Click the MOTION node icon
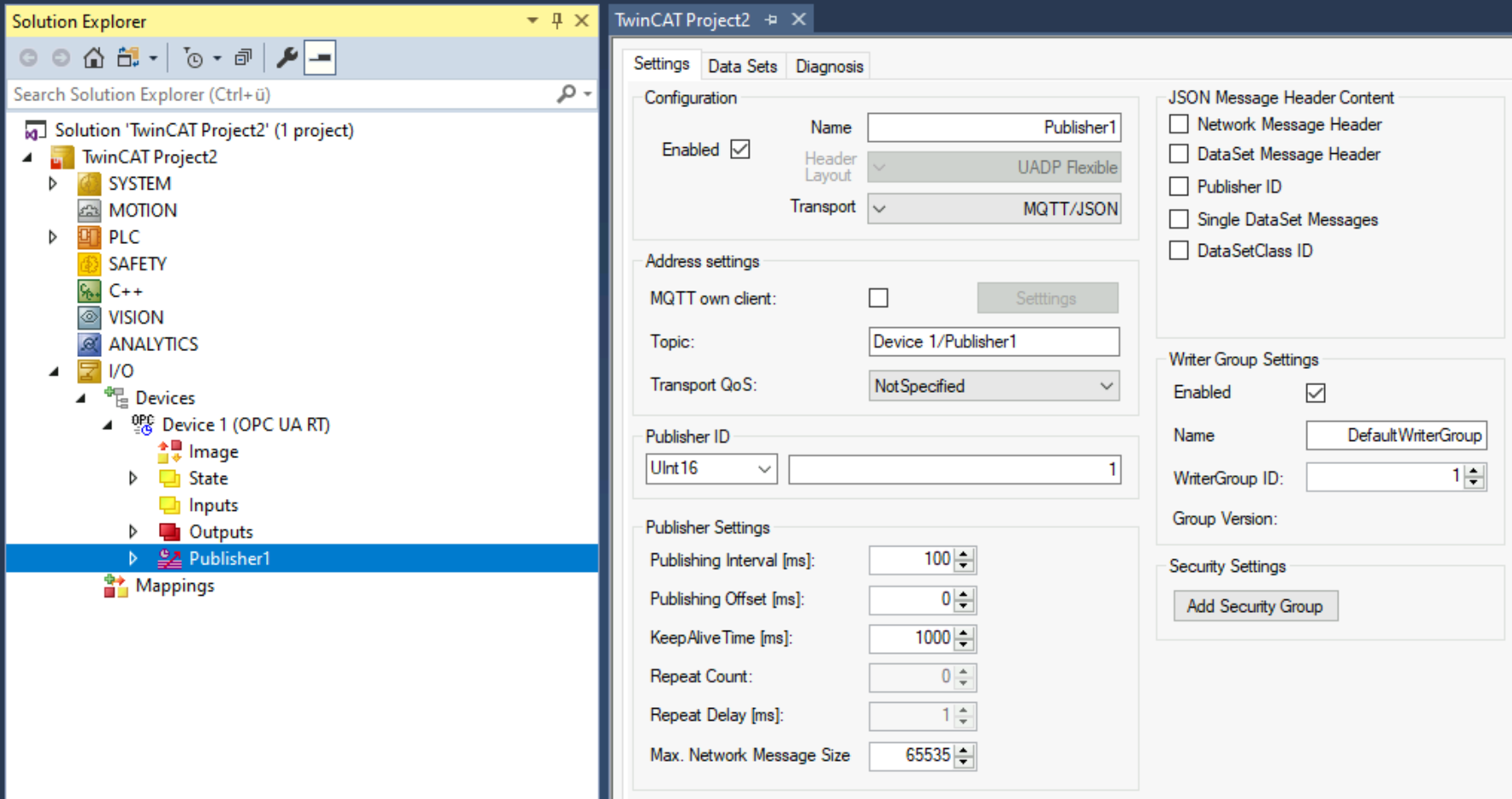The width and height of the screenshot is (1512, 799). 89,210
